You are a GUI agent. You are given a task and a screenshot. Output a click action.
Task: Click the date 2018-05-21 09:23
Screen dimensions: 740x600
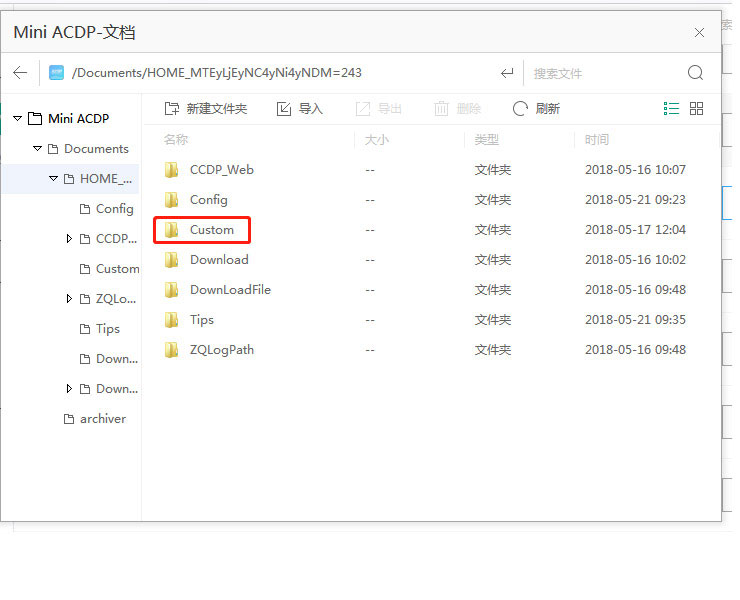[635, 200]
